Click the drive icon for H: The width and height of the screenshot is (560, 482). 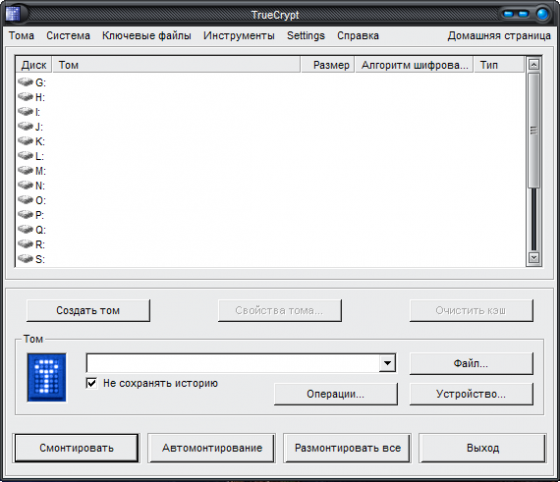pos(25,96)
